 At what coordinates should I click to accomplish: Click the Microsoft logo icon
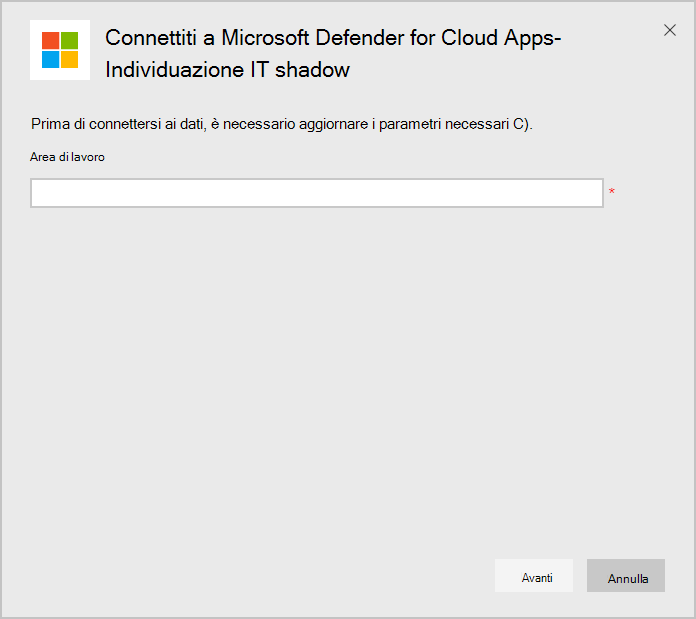60,50
